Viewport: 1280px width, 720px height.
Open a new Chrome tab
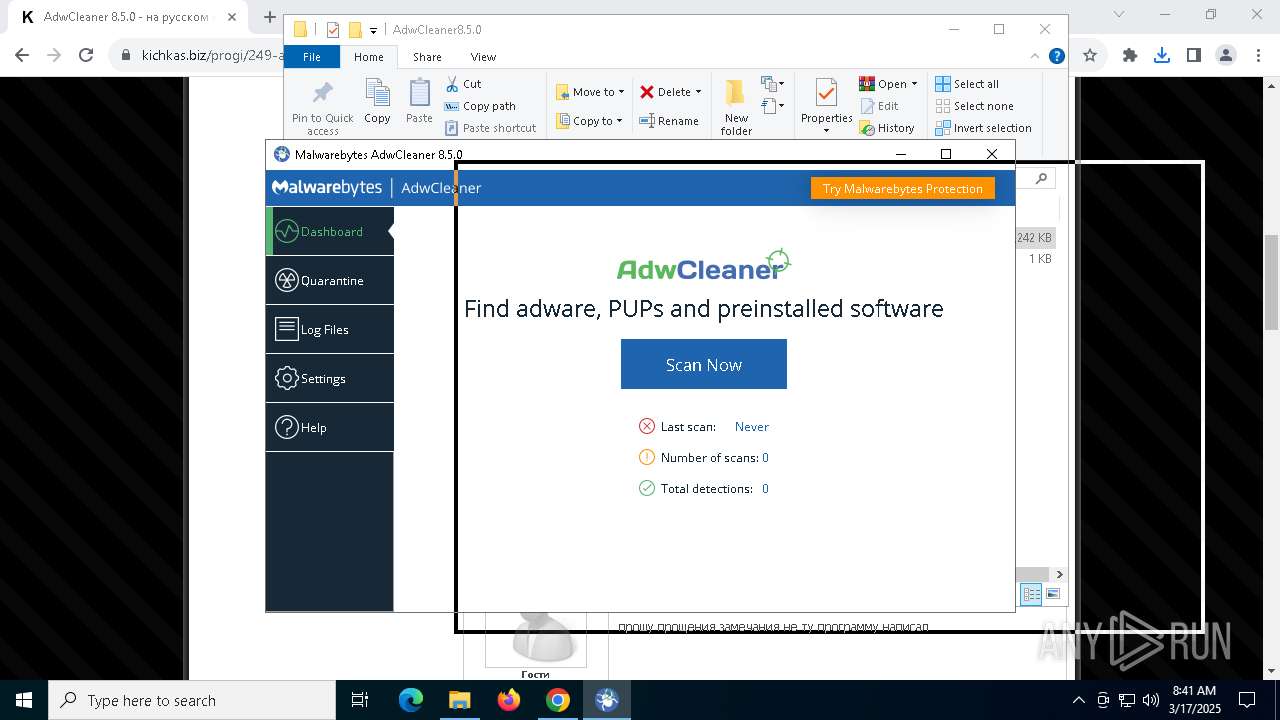(270, 17)
